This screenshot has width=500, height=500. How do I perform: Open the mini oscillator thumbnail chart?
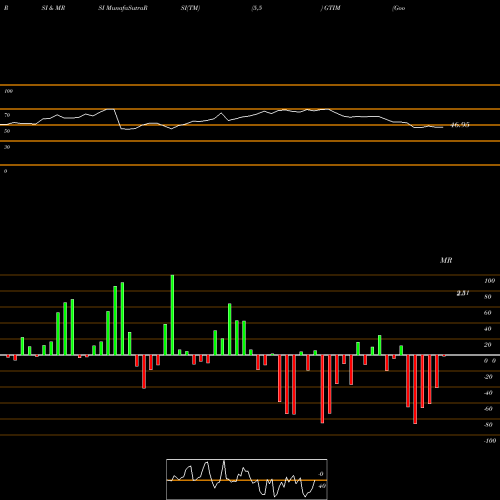click(247, 479)
